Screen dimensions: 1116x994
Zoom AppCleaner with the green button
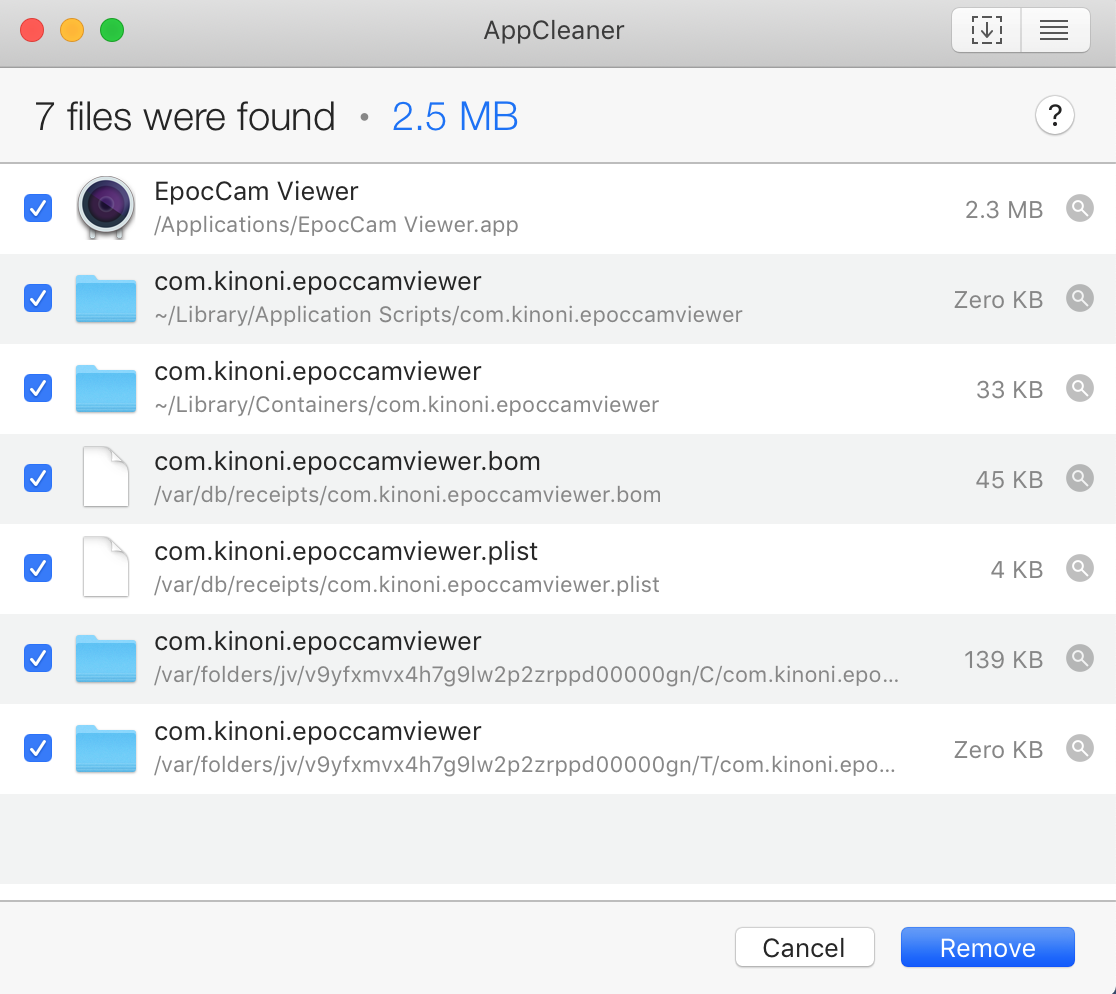pyautogui.click(x=112, y=31)
